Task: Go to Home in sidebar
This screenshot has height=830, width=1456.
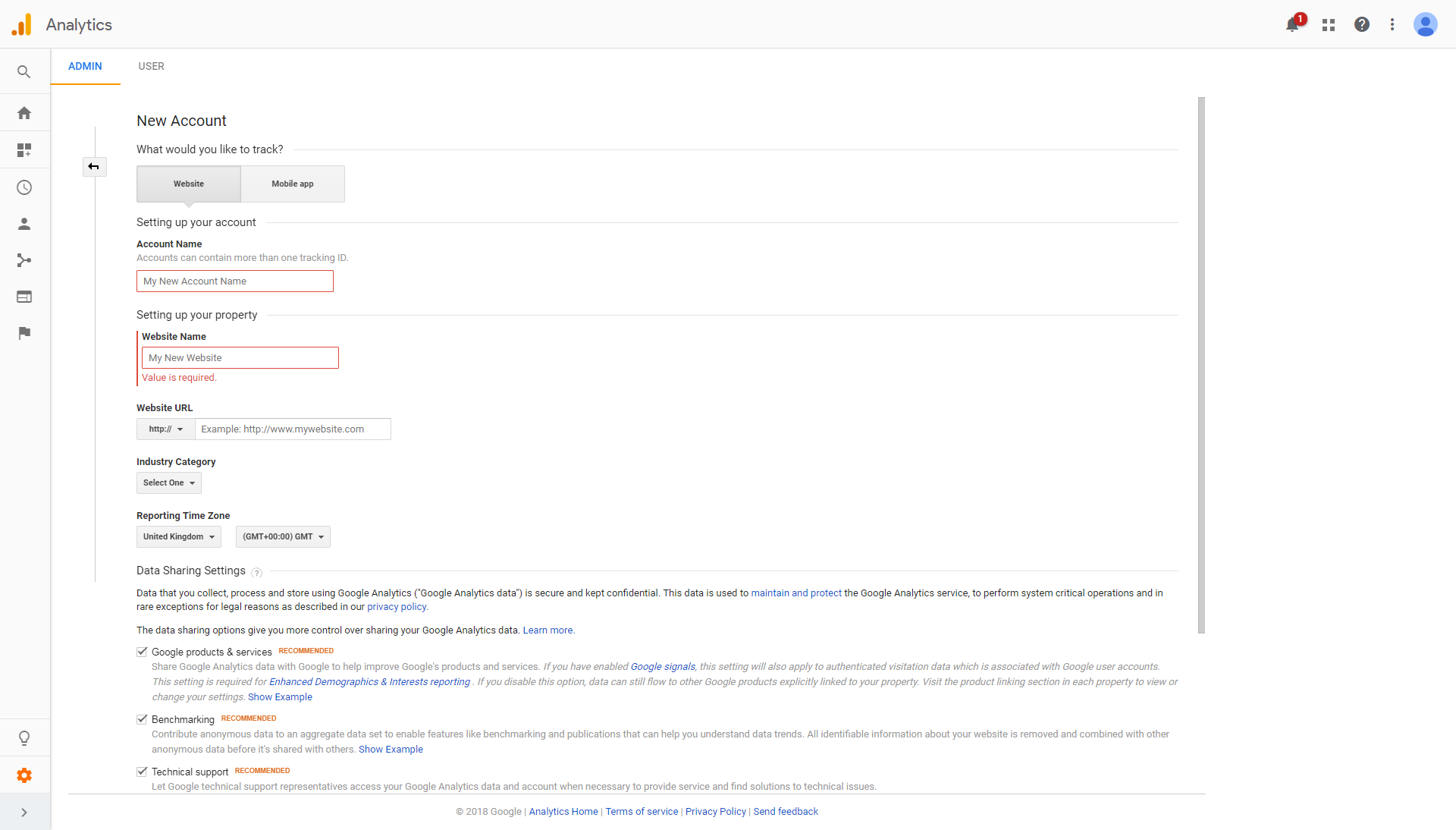Action: pyautogui.click(x=24, y=113)
